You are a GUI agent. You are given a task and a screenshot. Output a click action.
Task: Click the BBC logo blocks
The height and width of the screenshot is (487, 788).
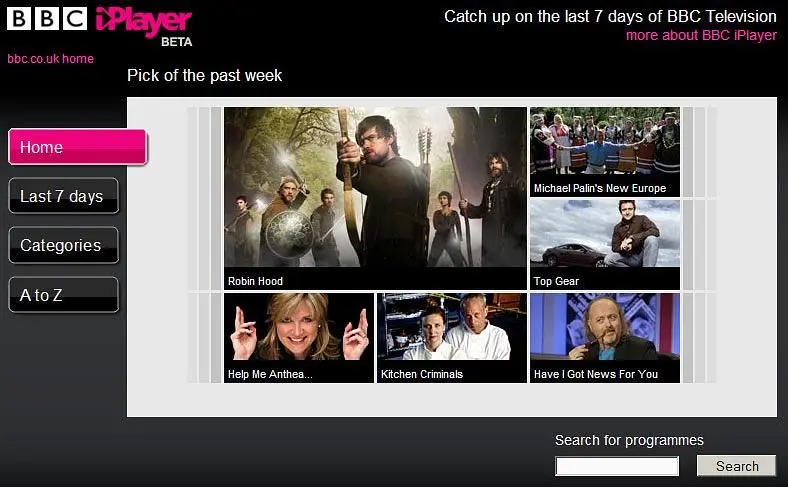pos(47,19)
